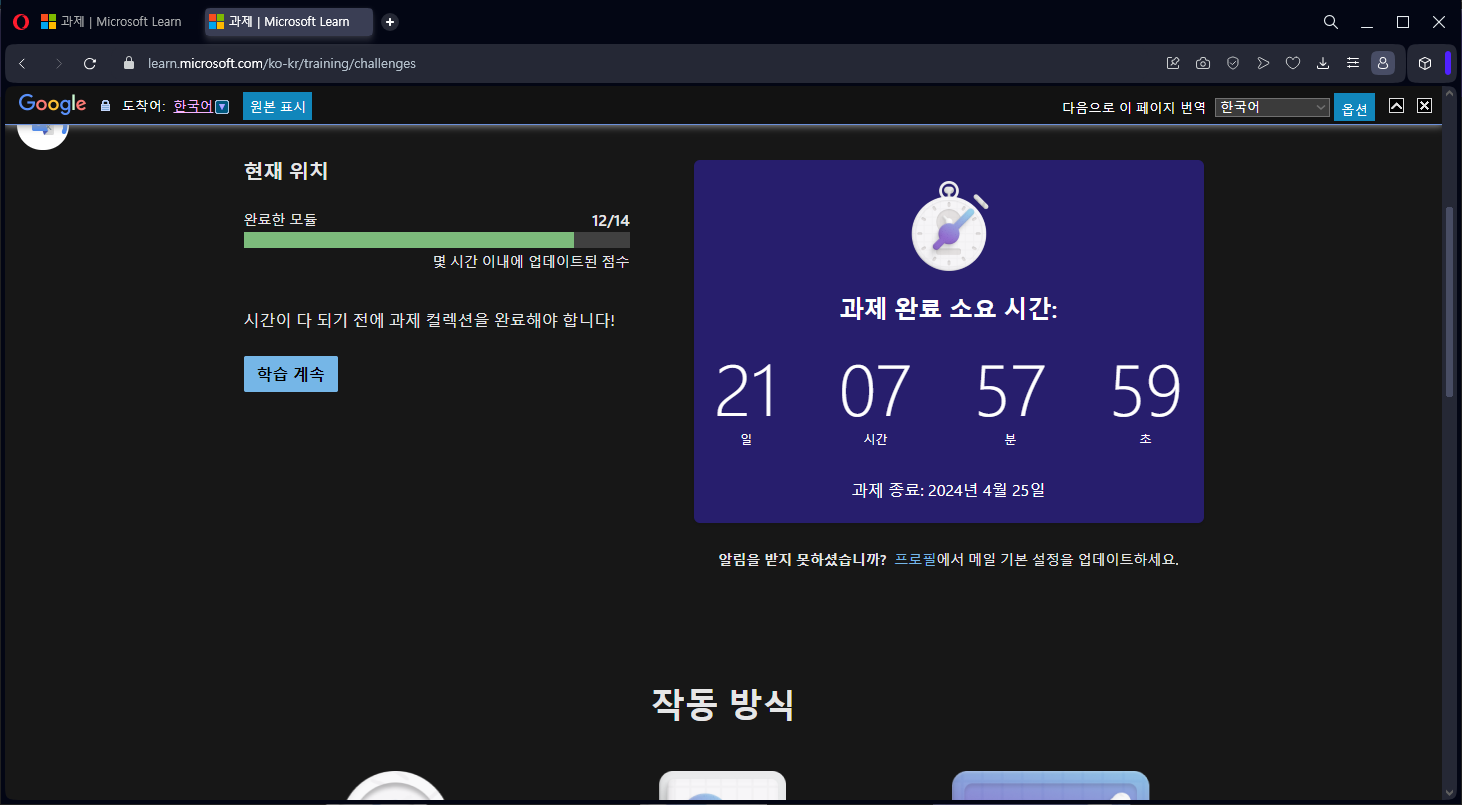The width and height of the screenshot is (1462, 805).
Task: Click the 57 minutes countdown number
Action: tap(1010, 391)
